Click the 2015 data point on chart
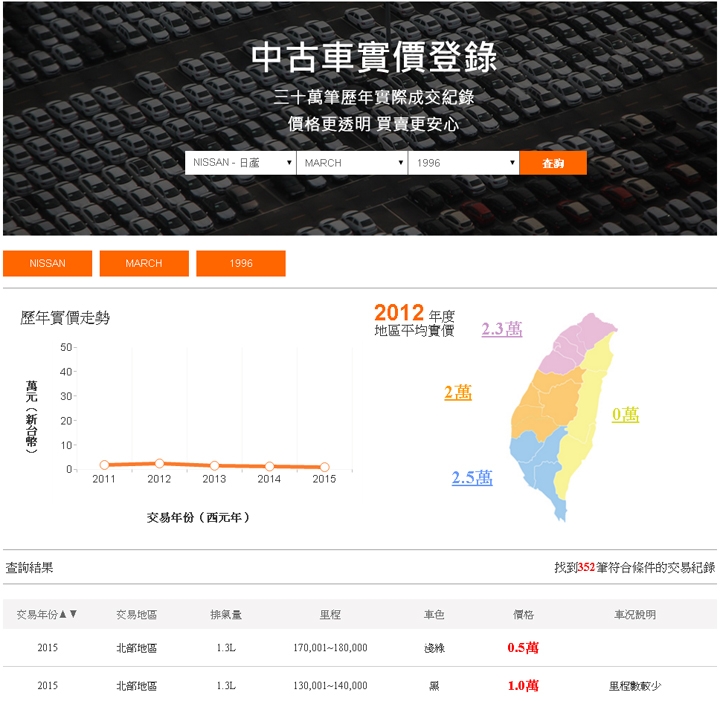The height and width of the screenshot is (701, 720). (x=325, y=467)
